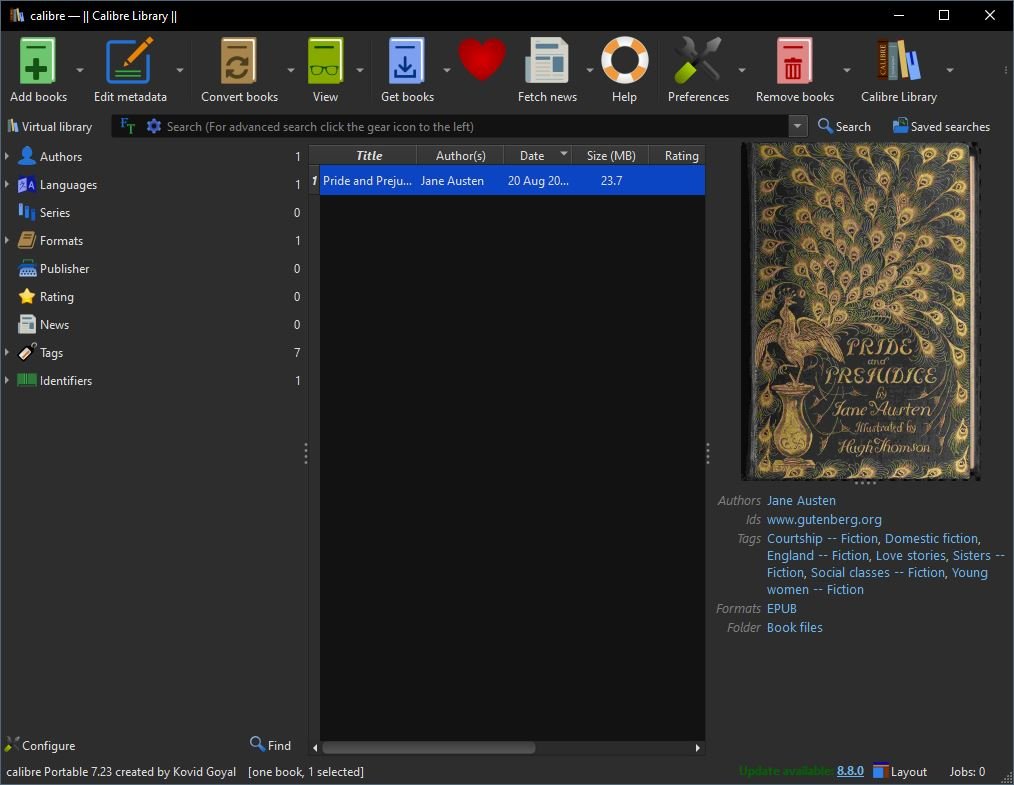Open dropdown arrow next to Add books
The image size is (1014, 785).
coord(80,70)
